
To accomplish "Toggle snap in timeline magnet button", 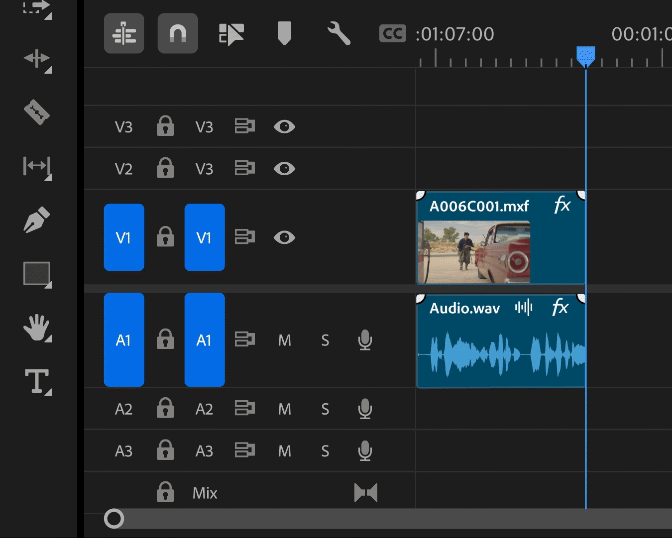I will 177,34.
